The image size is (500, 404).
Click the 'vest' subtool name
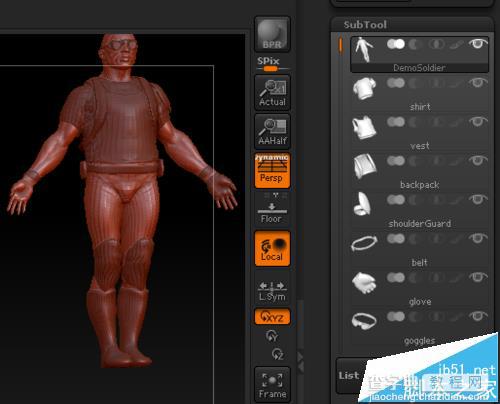pyautogui.click(x=420, y=146)
